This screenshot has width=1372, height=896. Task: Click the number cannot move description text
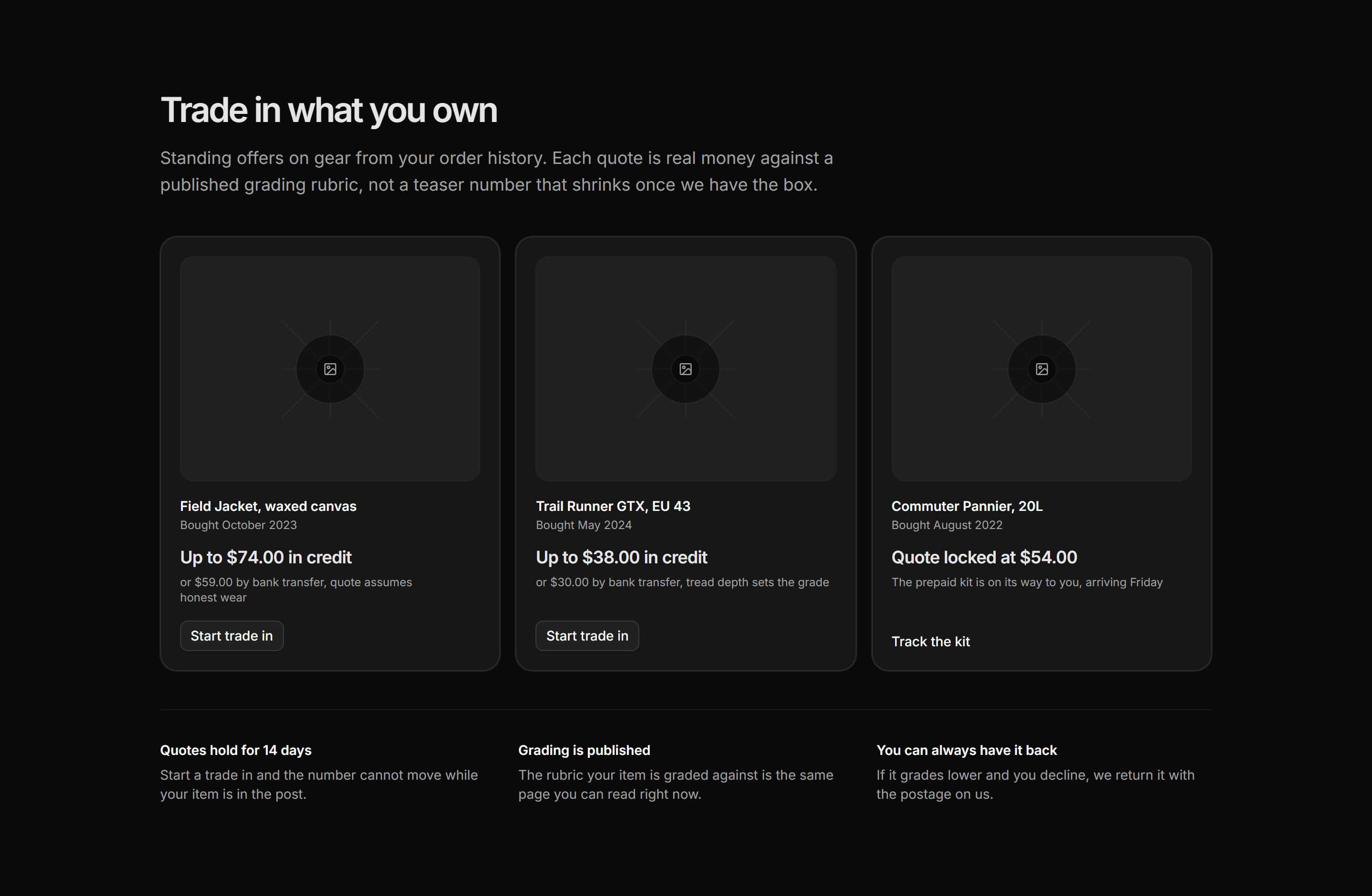319,784
